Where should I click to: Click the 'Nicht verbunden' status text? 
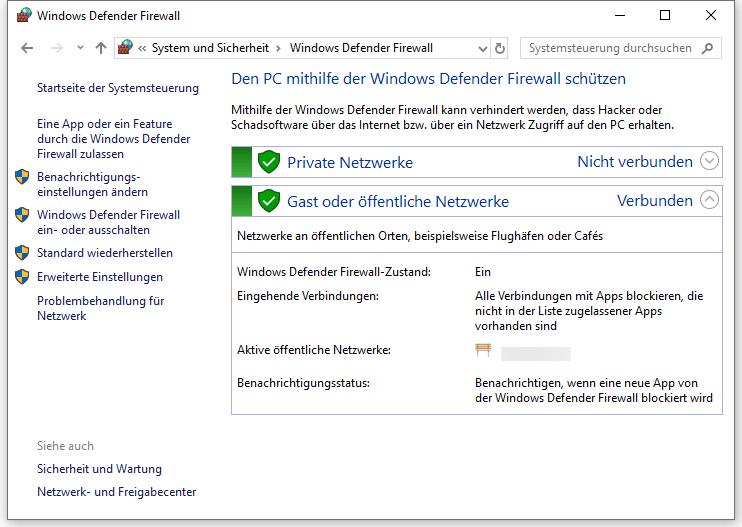coord(635,162)
